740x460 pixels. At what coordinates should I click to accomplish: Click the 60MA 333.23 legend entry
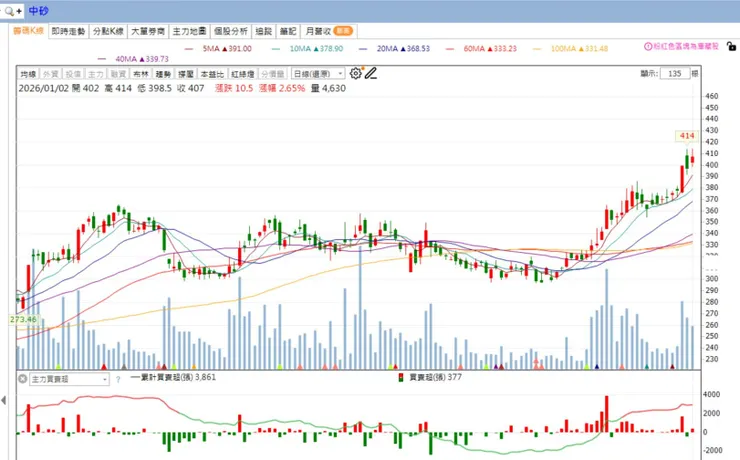481,49
